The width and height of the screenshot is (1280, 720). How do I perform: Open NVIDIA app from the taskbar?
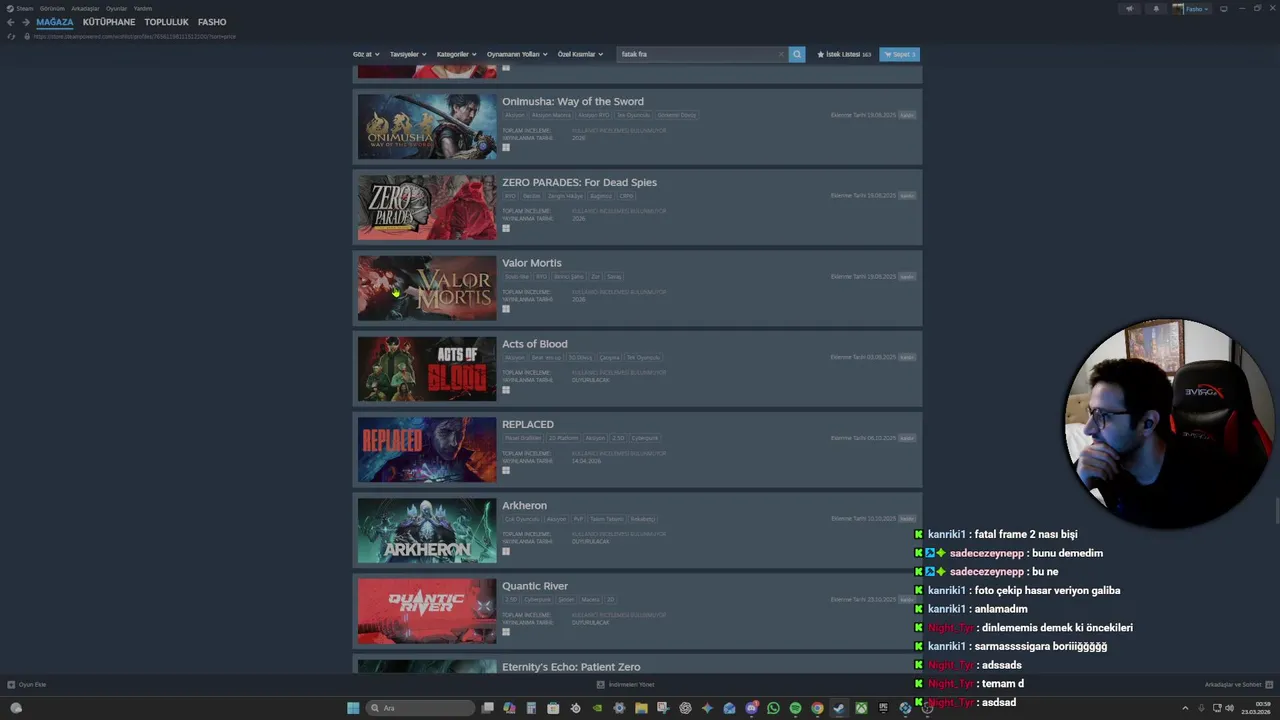(597, 708)
